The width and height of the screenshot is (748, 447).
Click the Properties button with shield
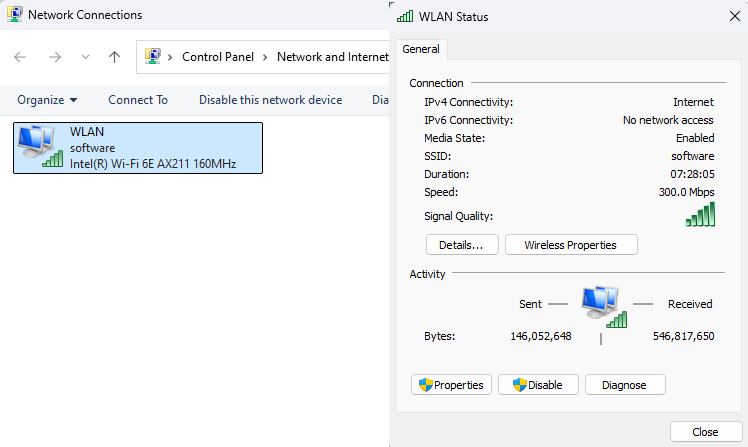point(451,385)
